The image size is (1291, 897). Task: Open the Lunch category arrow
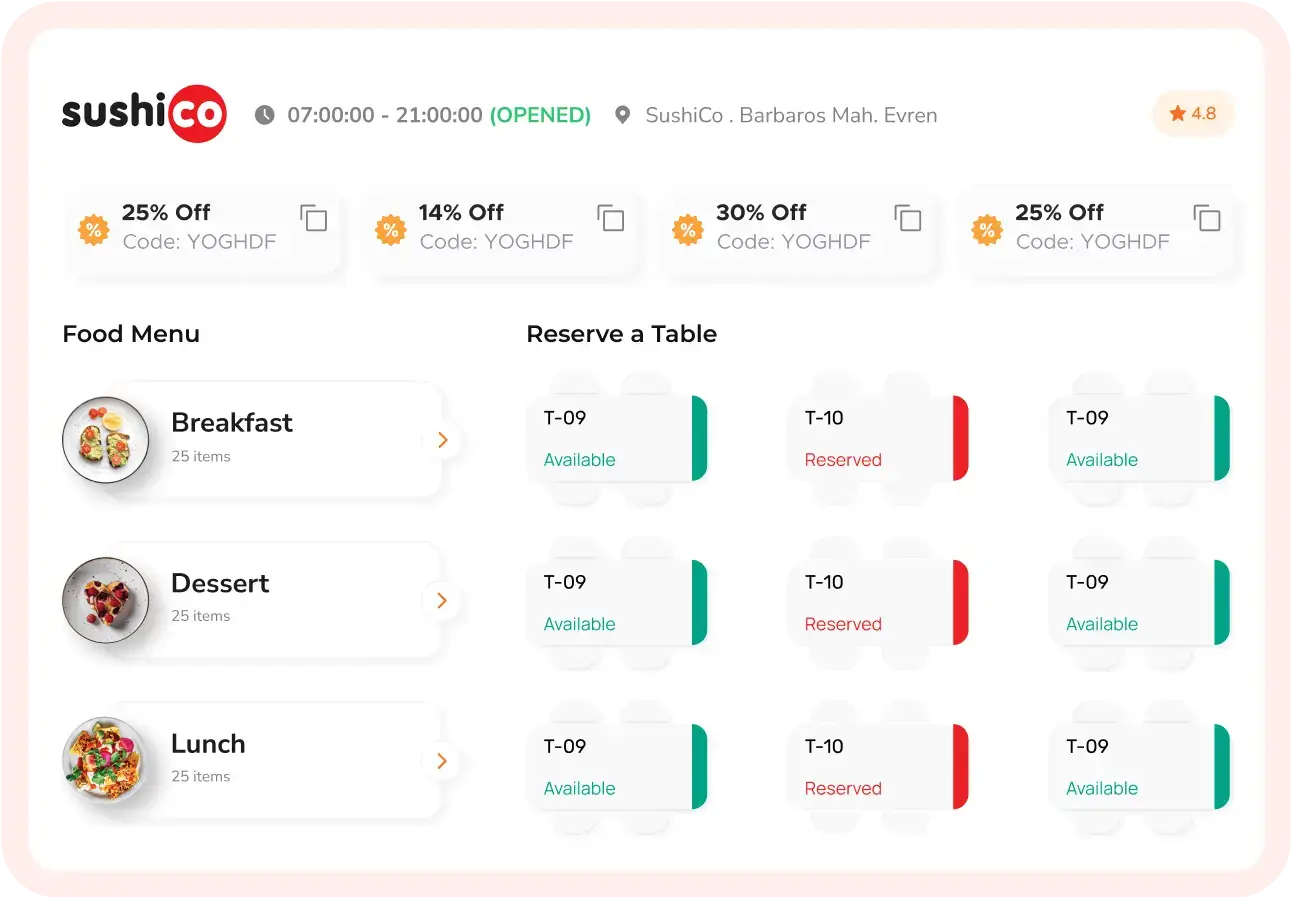click(442, 761)
